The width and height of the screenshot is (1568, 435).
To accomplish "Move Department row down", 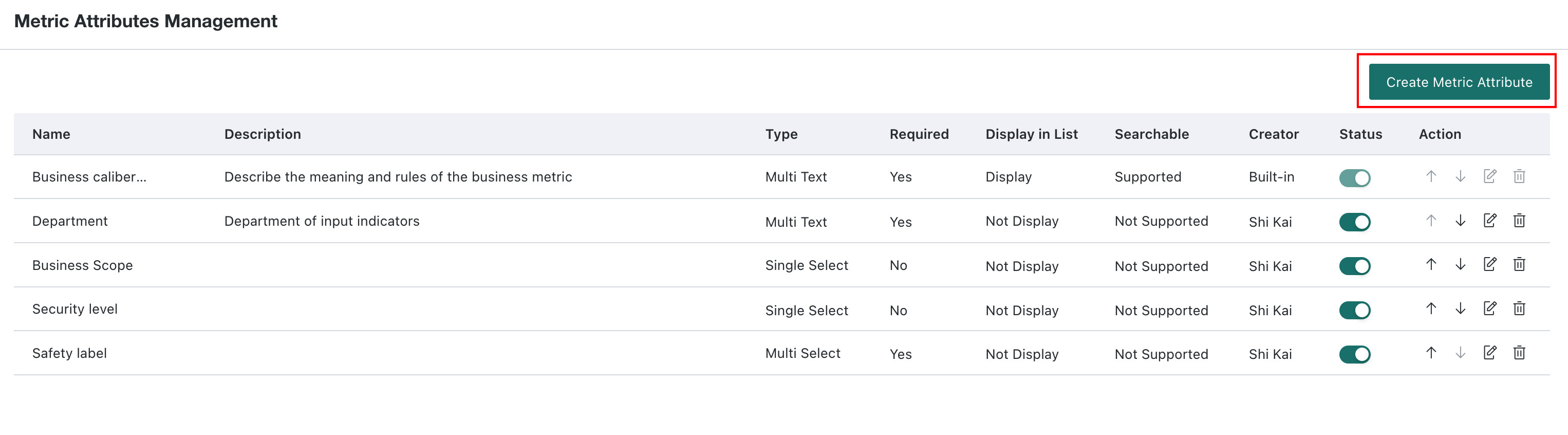I will click(1460, 221).
